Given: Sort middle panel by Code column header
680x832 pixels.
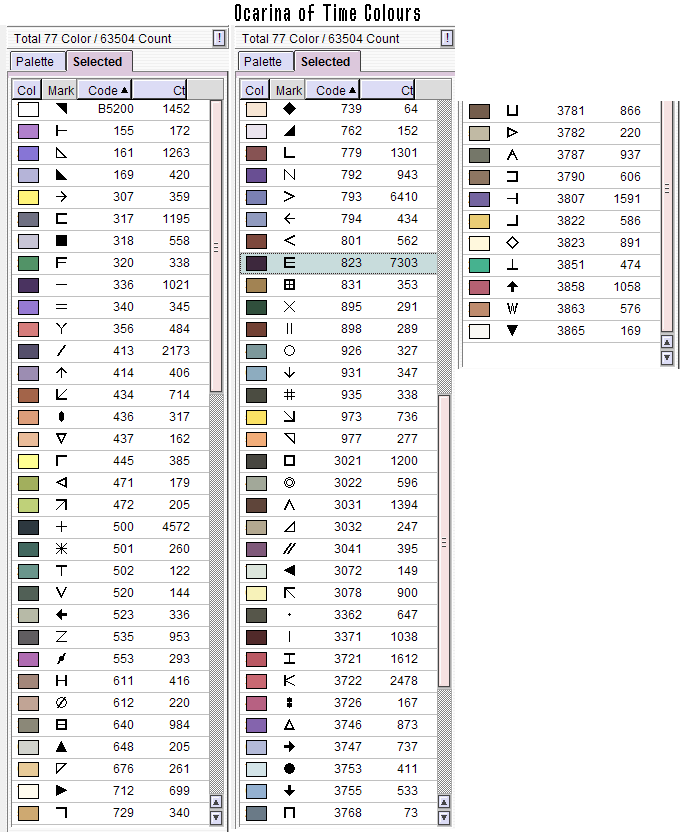Looking at the screenshot, I should click(x=333, y=90).
